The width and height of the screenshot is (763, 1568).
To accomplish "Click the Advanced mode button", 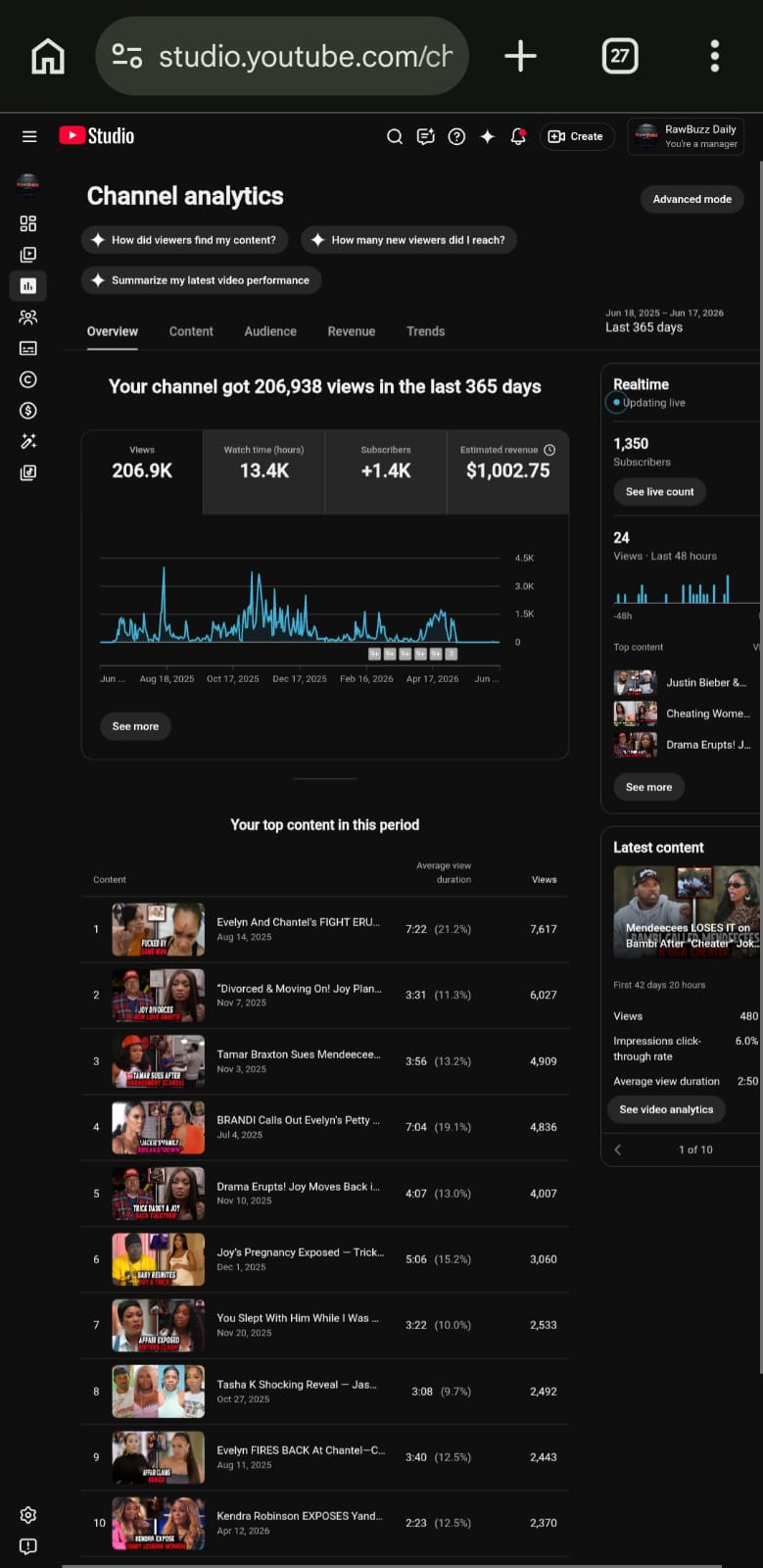I will pos(691,199).
